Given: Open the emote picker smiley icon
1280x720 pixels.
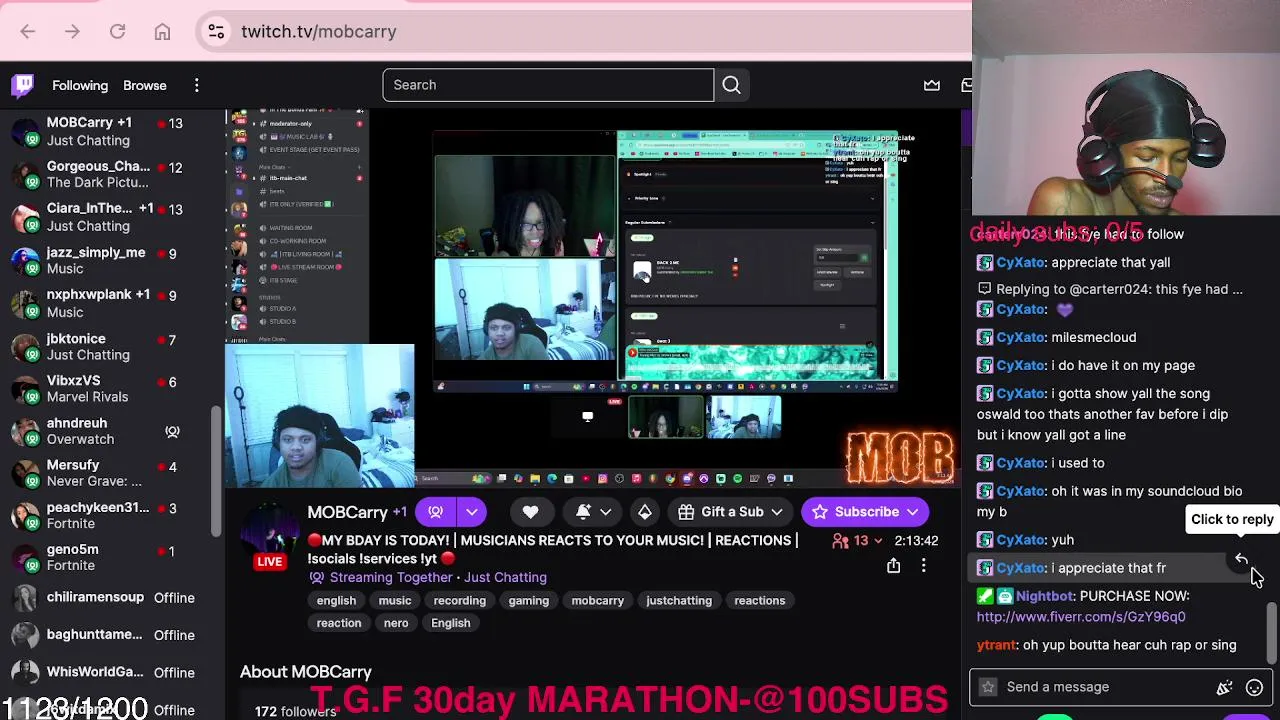Looking at the screenshot, I should 1254,687.
